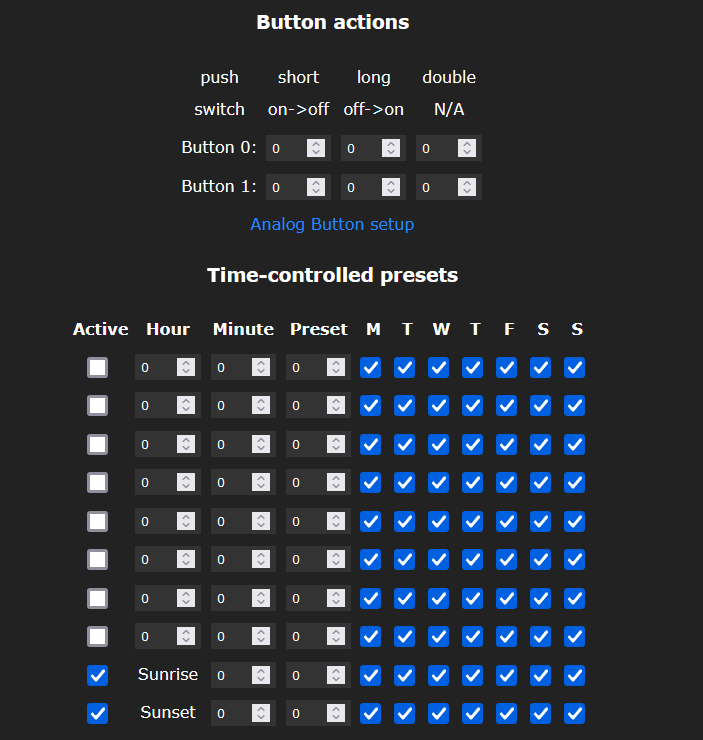Screen dimensions: 703x740
Task: Click Button 0 long press stepper
Action: click(x=391, y=148)
